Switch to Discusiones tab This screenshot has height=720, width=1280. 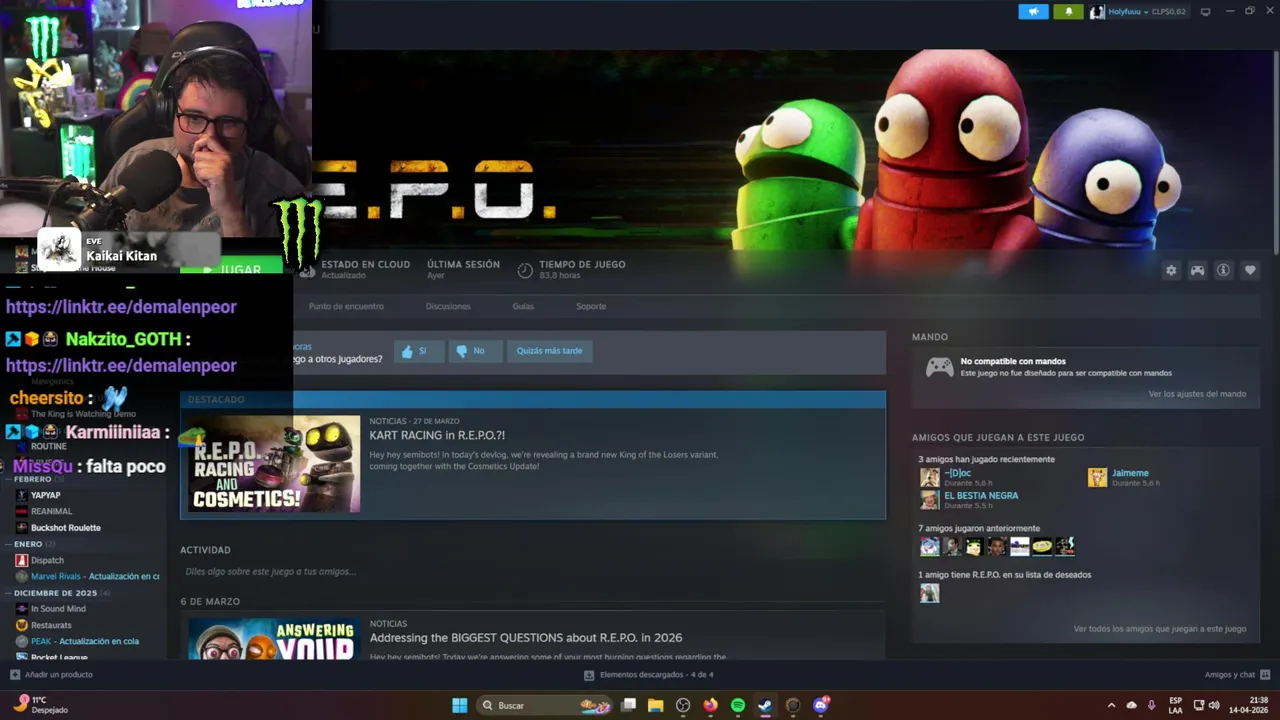pos(448,306)
